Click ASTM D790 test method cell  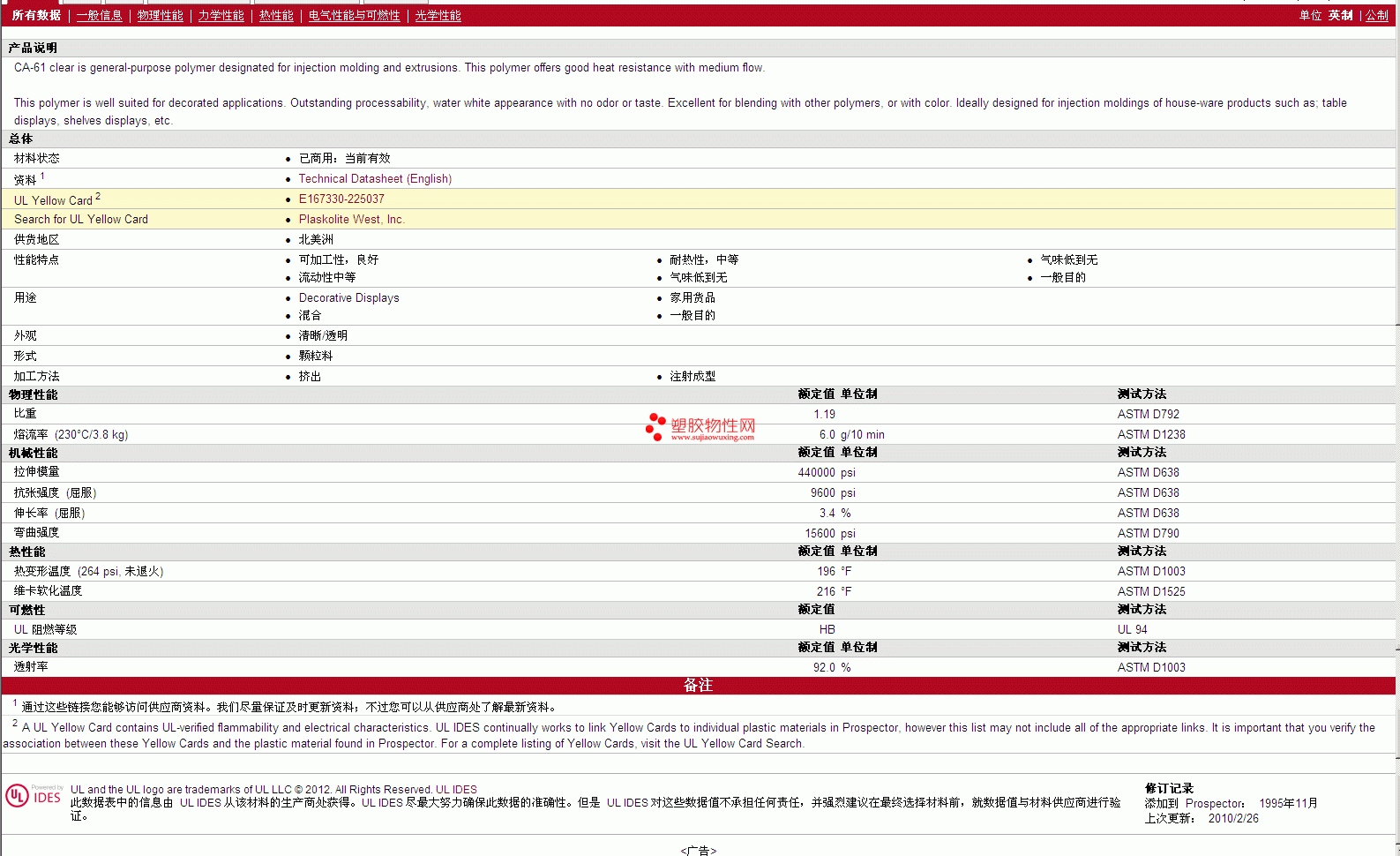(1148, 534)
